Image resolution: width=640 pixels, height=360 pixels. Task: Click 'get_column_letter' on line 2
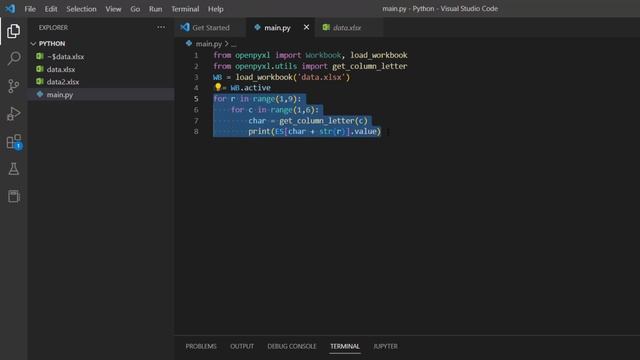click(370, 66)
